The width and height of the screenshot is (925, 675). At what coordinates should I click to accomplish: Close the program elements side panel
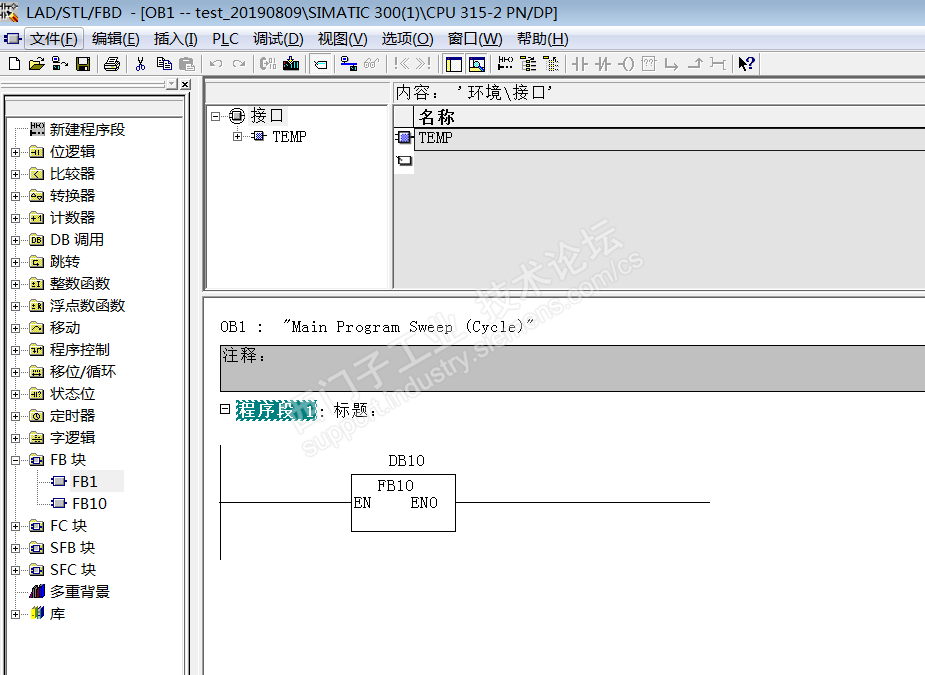click(185, 84)
